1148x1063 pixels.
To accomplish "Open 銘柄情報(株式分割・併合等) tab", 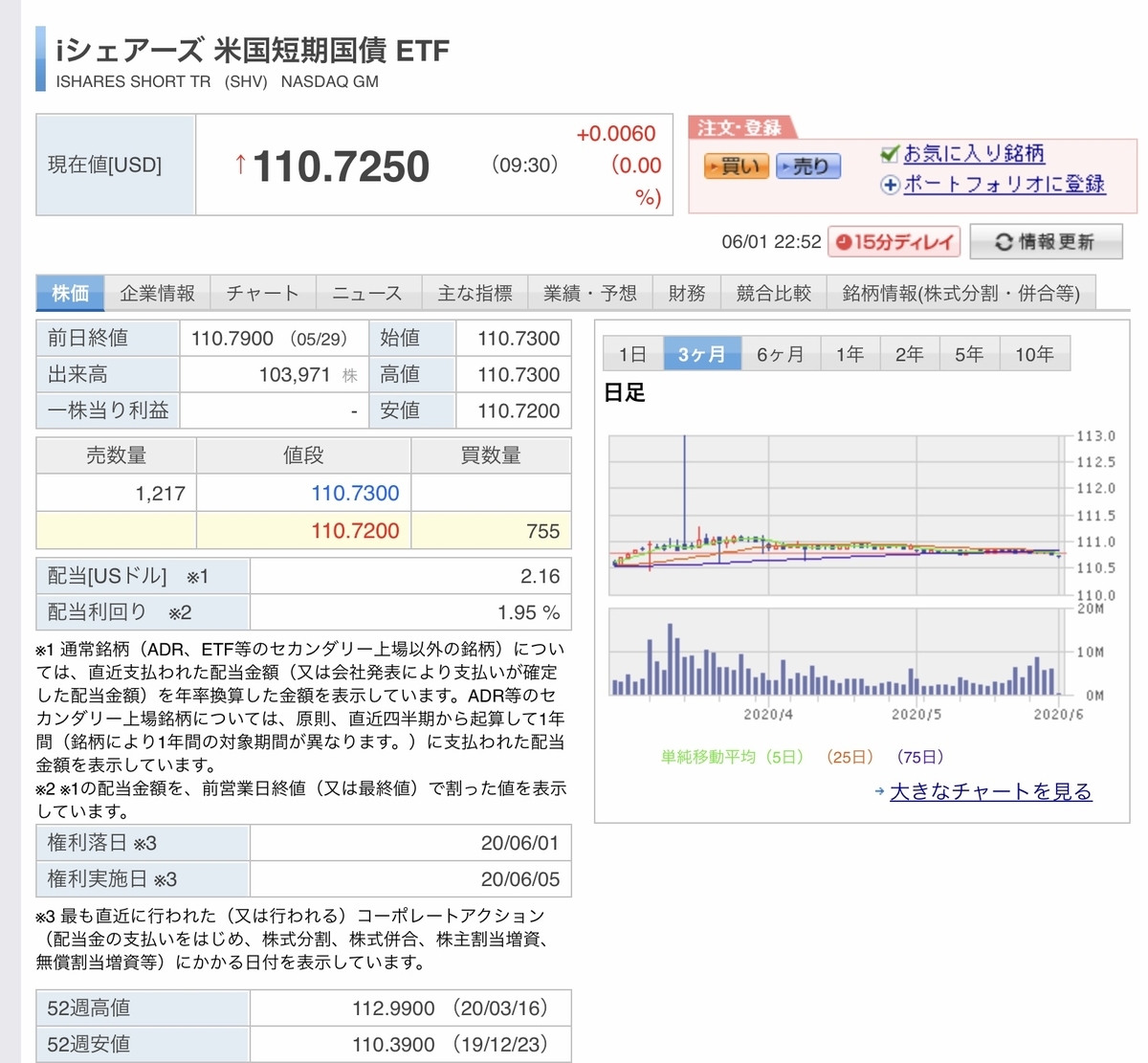I will point(960,293).
